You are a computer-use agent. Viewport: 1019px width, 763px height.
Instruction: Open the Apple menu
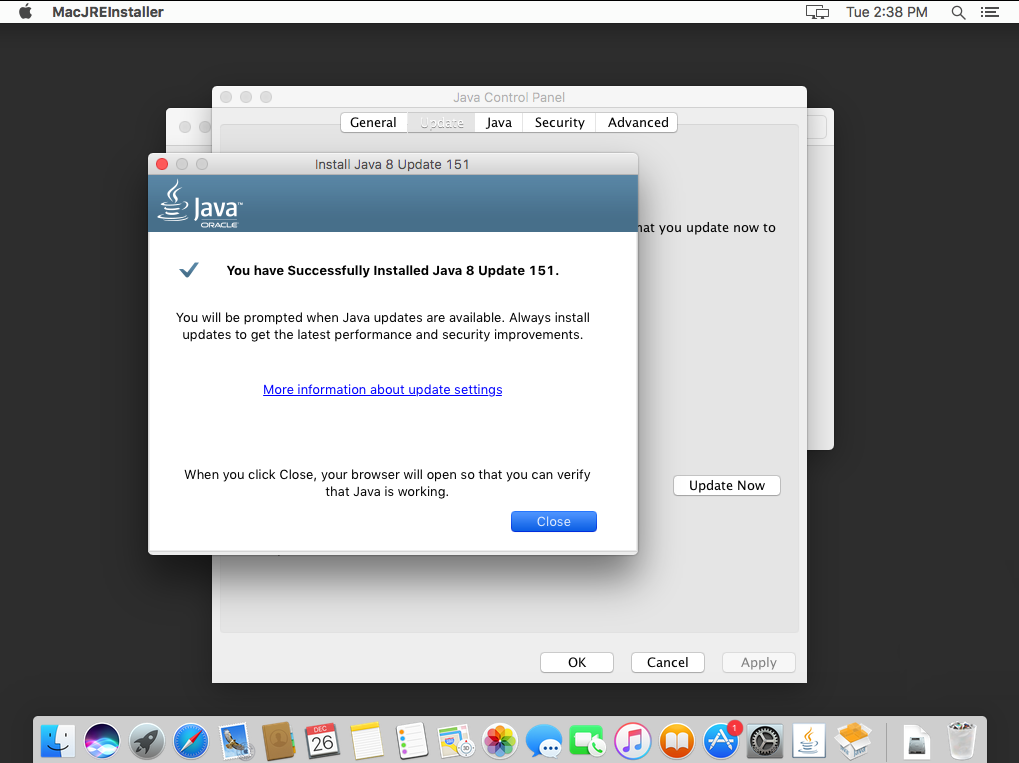coord(26,12)
